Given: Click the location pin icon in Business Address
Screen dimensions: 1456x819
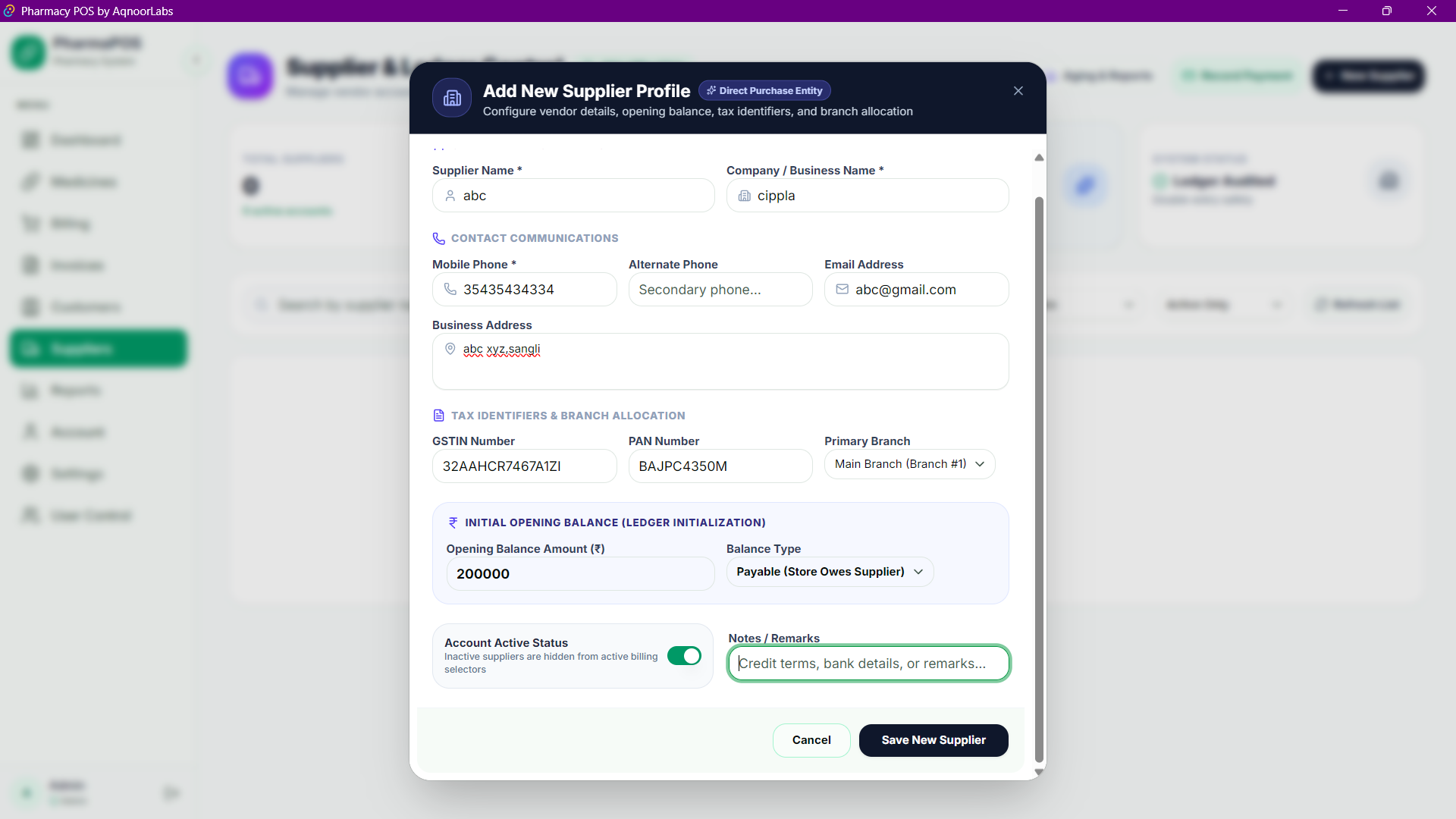Looking at the screenshot, I should (450, 349).
